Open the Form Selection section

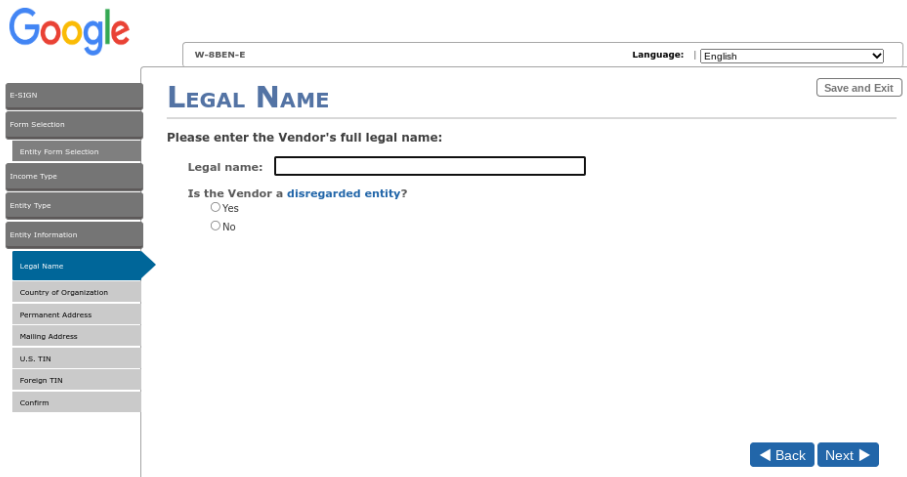click(x=74, y=125)
